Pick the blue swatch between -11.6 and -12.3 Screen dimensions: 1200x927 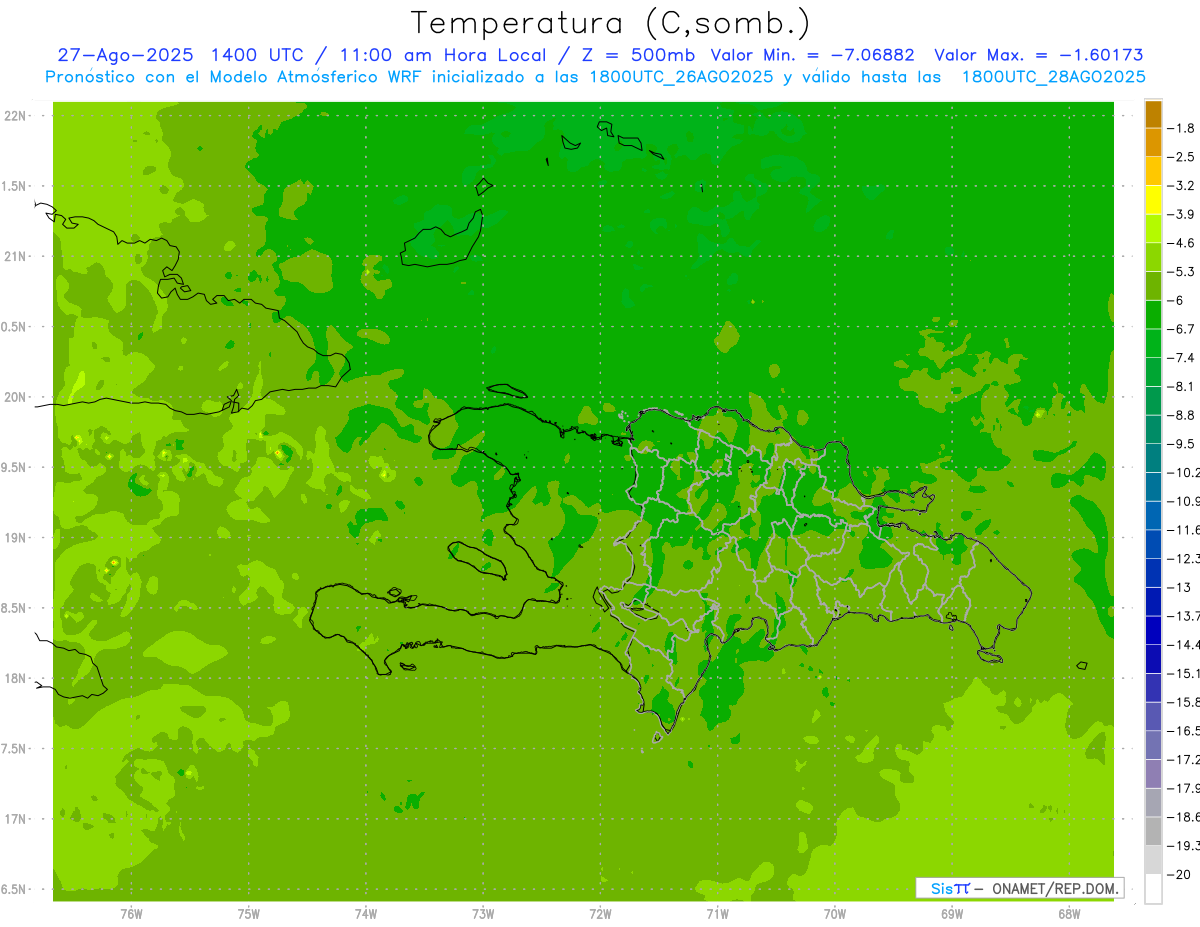[x=1153, y=544]
